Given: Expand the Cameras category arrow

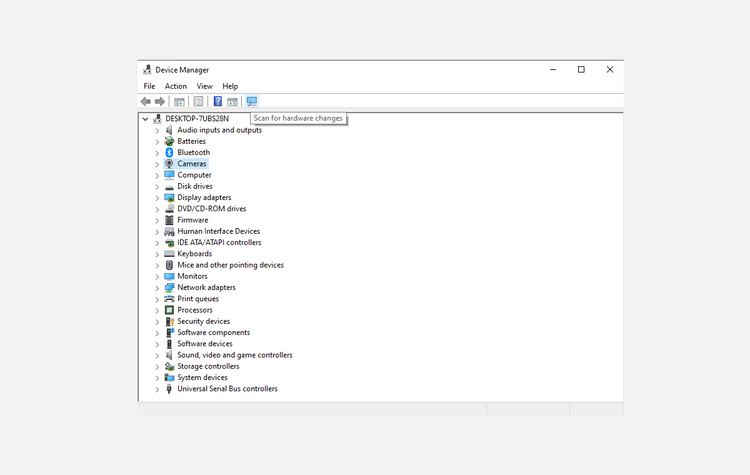Looking at the screenshot, I should click(x=157, y=164).
